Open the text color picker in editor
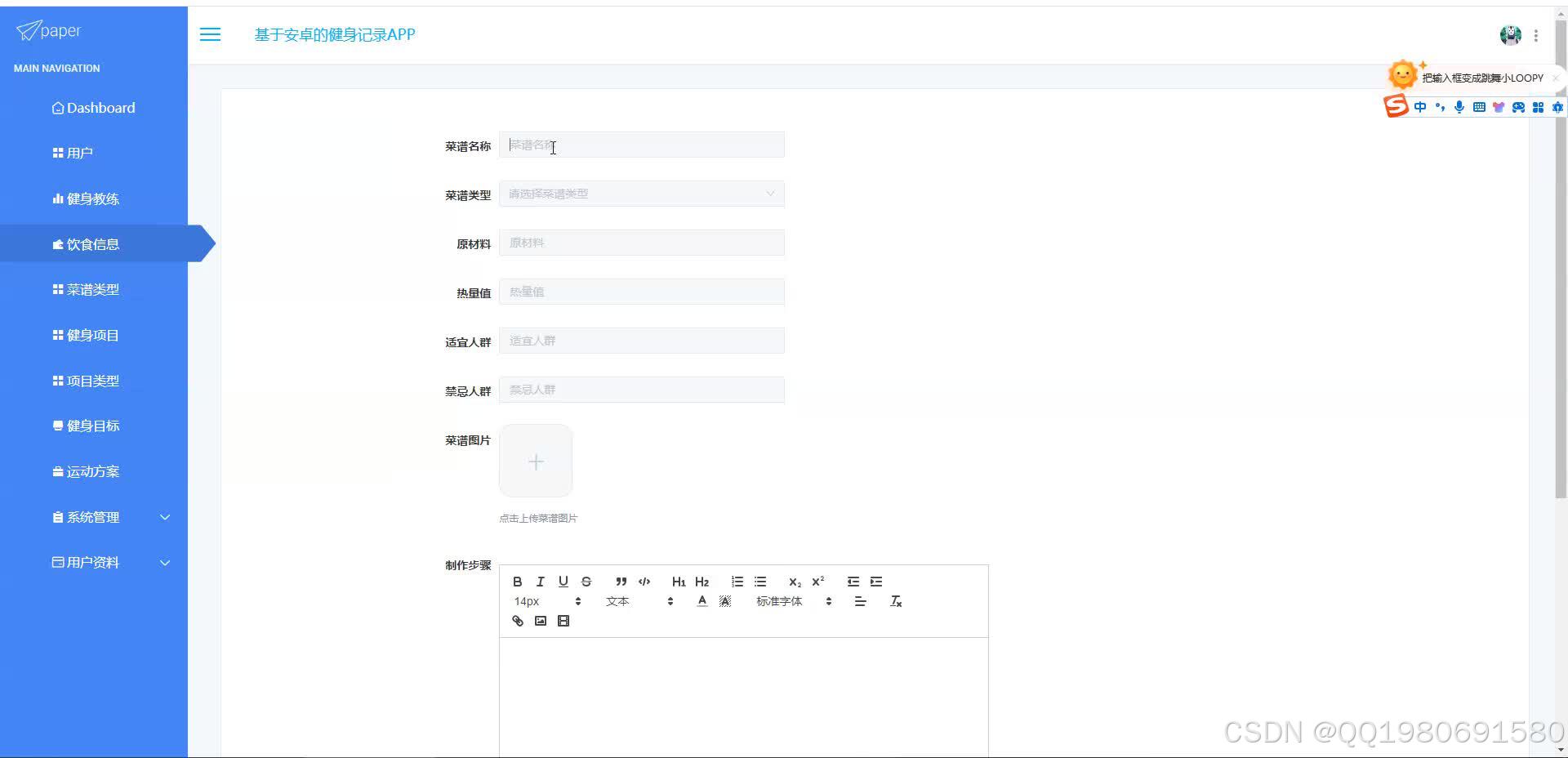Image resolution: width=1568 pixels, height=758 pixels. pos(702,600)
